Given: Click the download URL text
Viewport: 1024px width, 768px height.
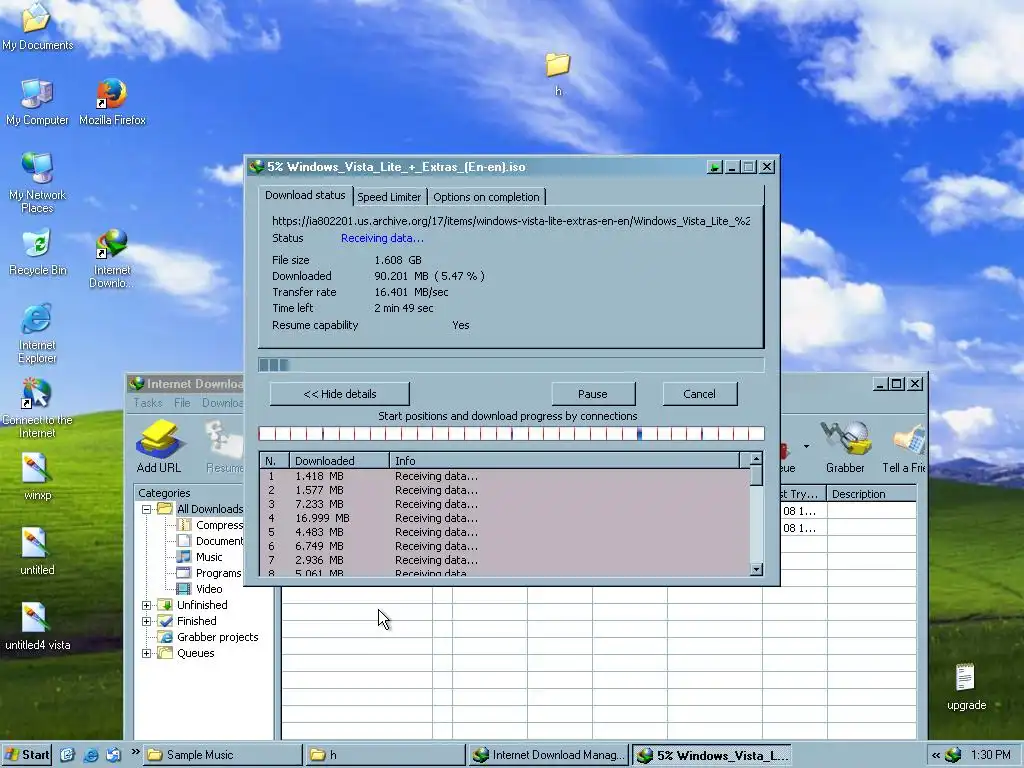Looking at the screenshot, I should [511, 221].
